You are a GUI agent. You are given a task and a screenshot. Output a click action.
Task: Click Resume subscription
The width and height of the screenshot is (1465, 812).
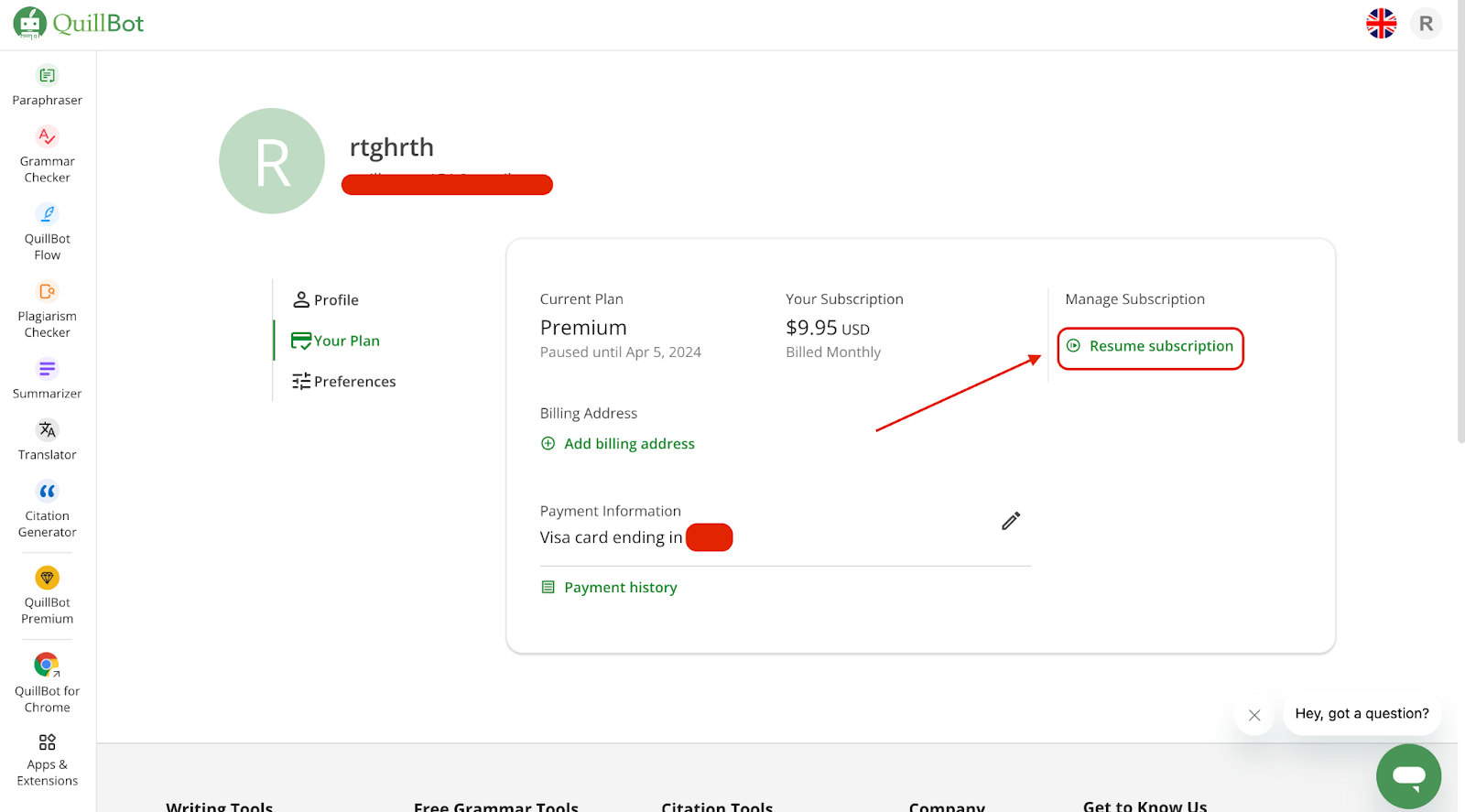click(x=1150, y=347)
